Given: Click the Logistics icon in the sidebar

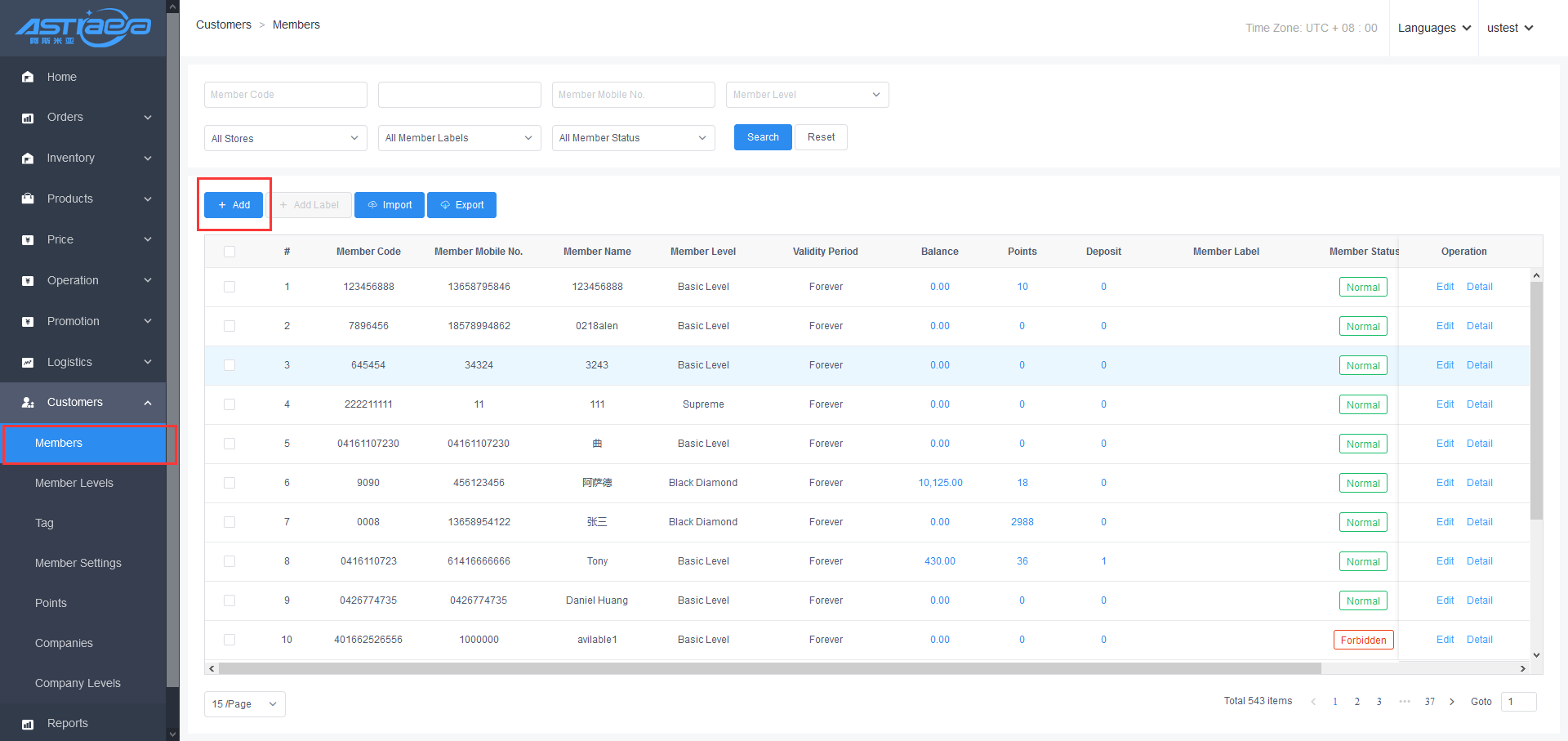Looking at the screenshot, I should pyautogui.click(x=28, y=362).
